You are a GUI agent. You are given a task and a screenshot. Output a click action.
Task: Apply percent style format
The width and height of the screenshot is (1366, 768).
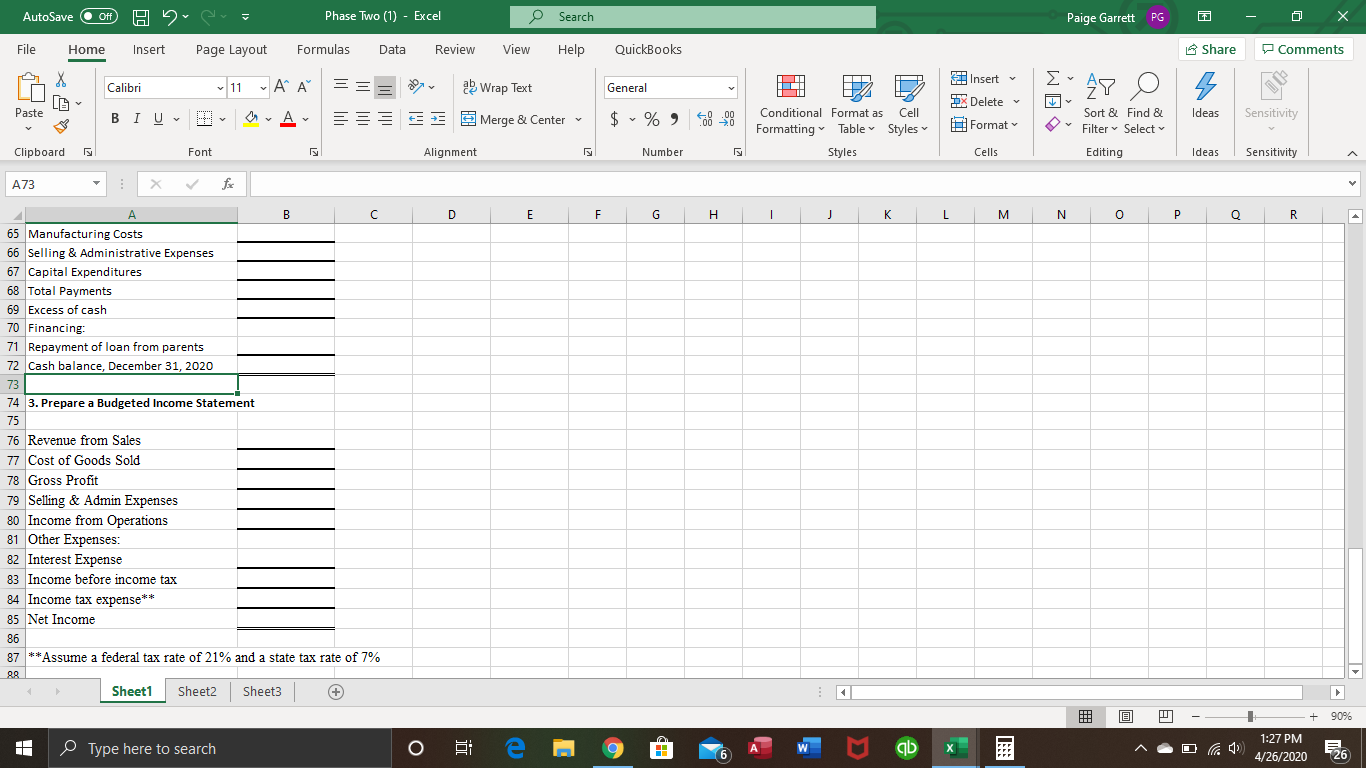pos(652,120)
